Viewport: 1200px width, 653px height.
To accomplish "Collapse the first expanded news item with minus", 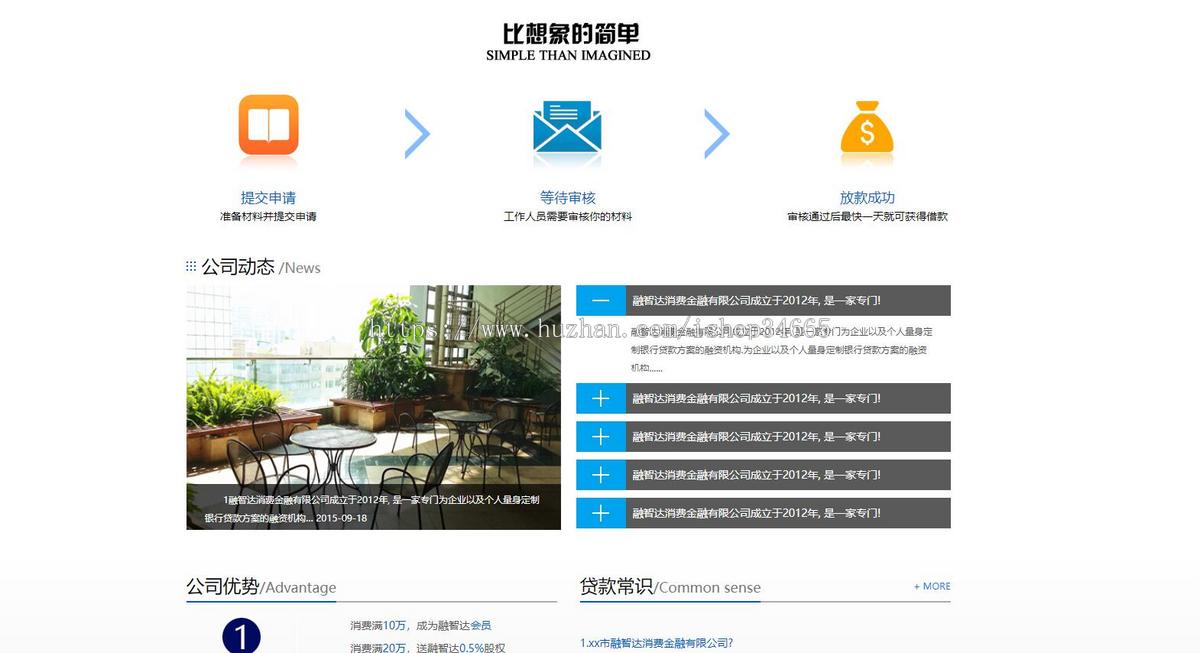I will (x=600, y=300).
